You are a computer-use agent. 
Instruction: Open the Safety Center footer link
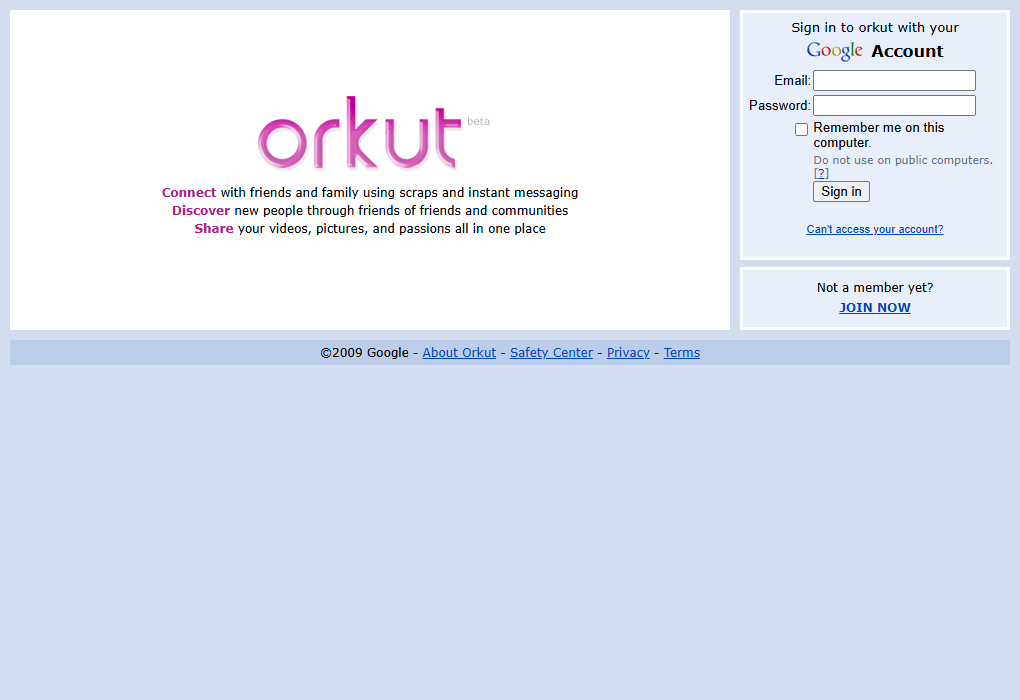tap(552, 353)
